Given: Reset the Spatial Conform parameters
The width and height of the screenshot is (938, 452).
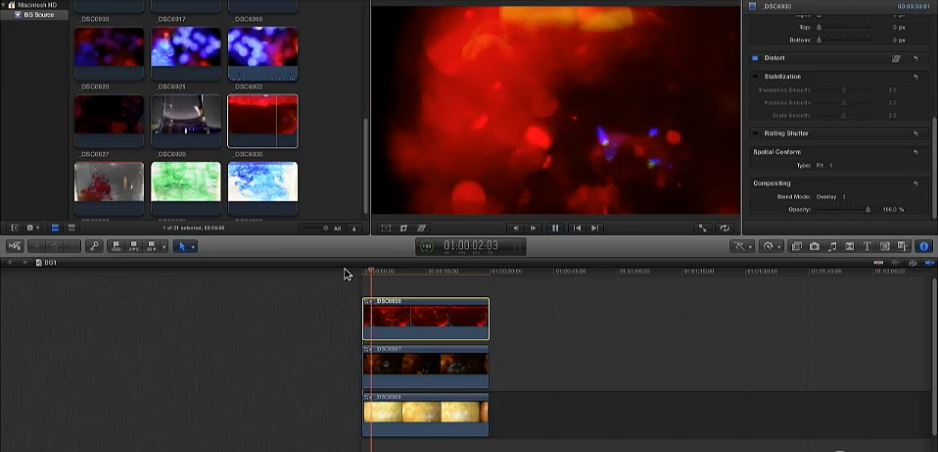Looking at the screenshot, I should [x=915, y=152].
